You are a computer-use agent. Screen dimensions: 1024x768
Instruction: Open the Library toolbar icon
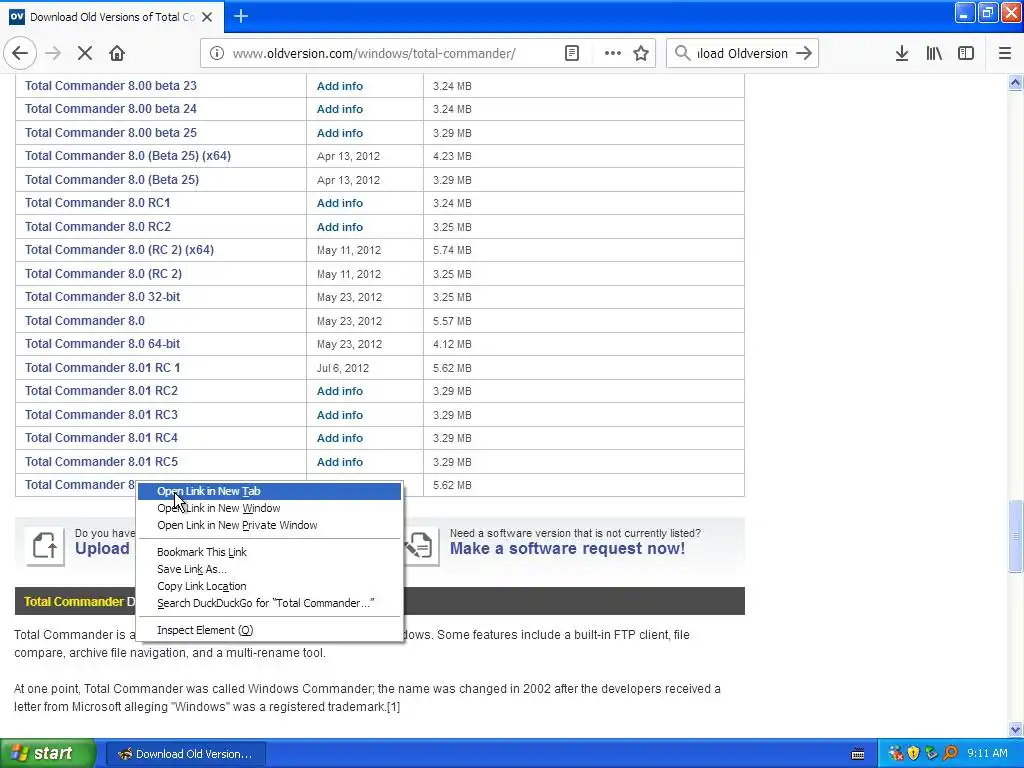pyautogui.click(x=934, y=54)
